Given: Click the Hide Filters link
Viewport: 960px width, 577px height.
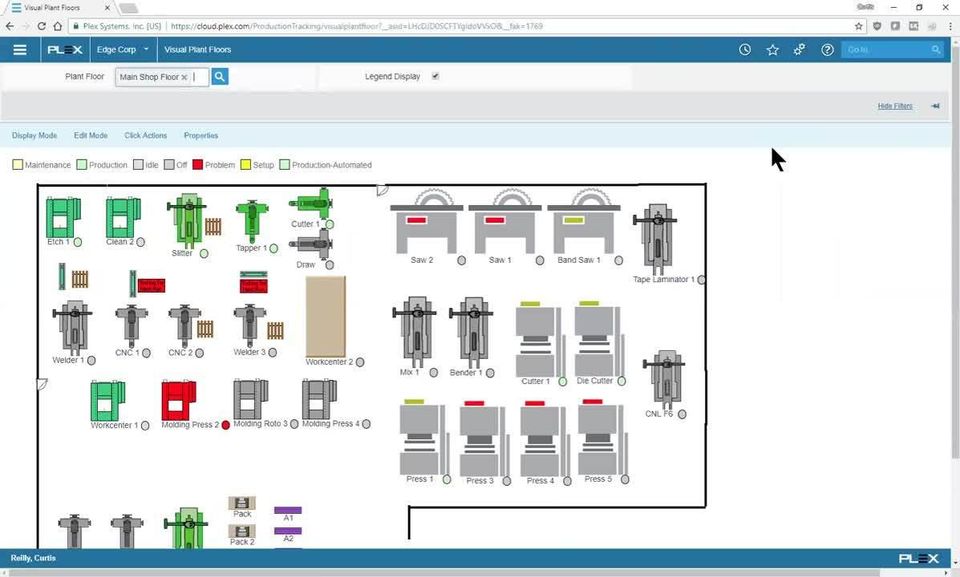Looking at the screenshot, I should (895, 106).
